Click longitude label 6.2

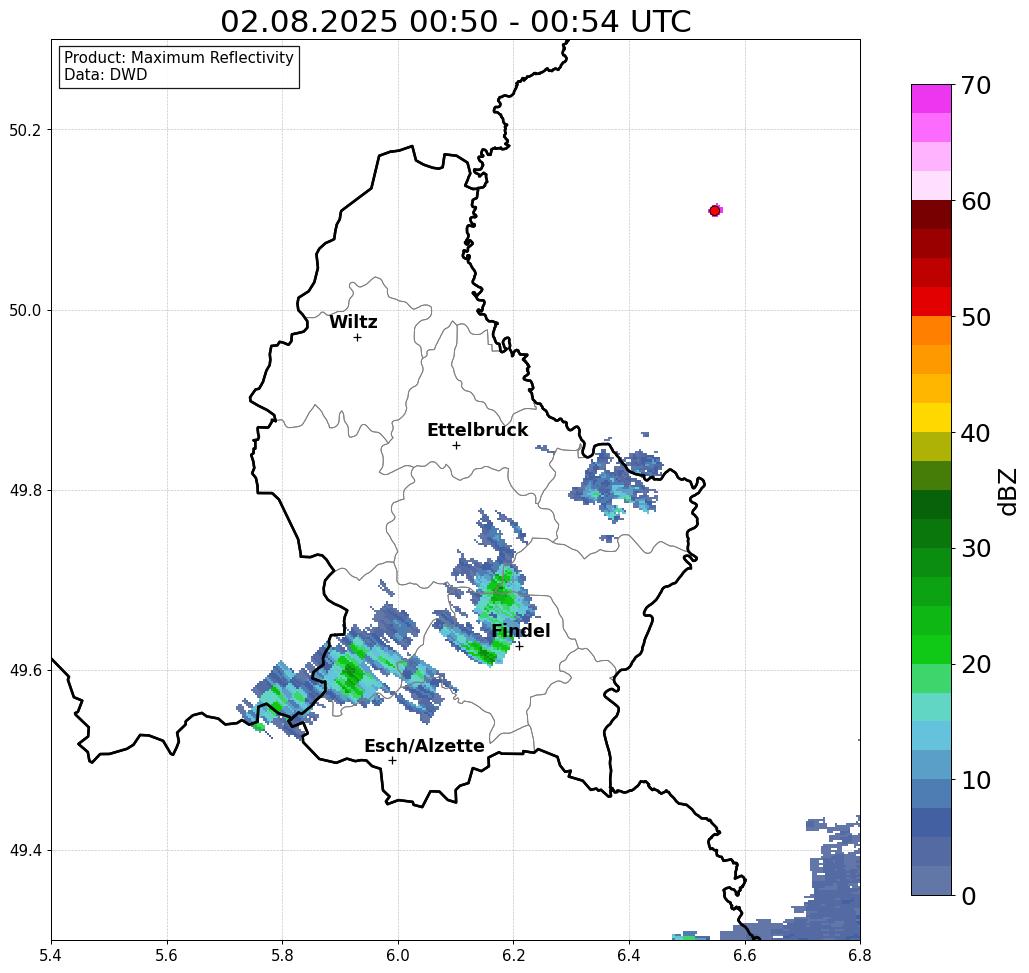[x=513, y=955]
